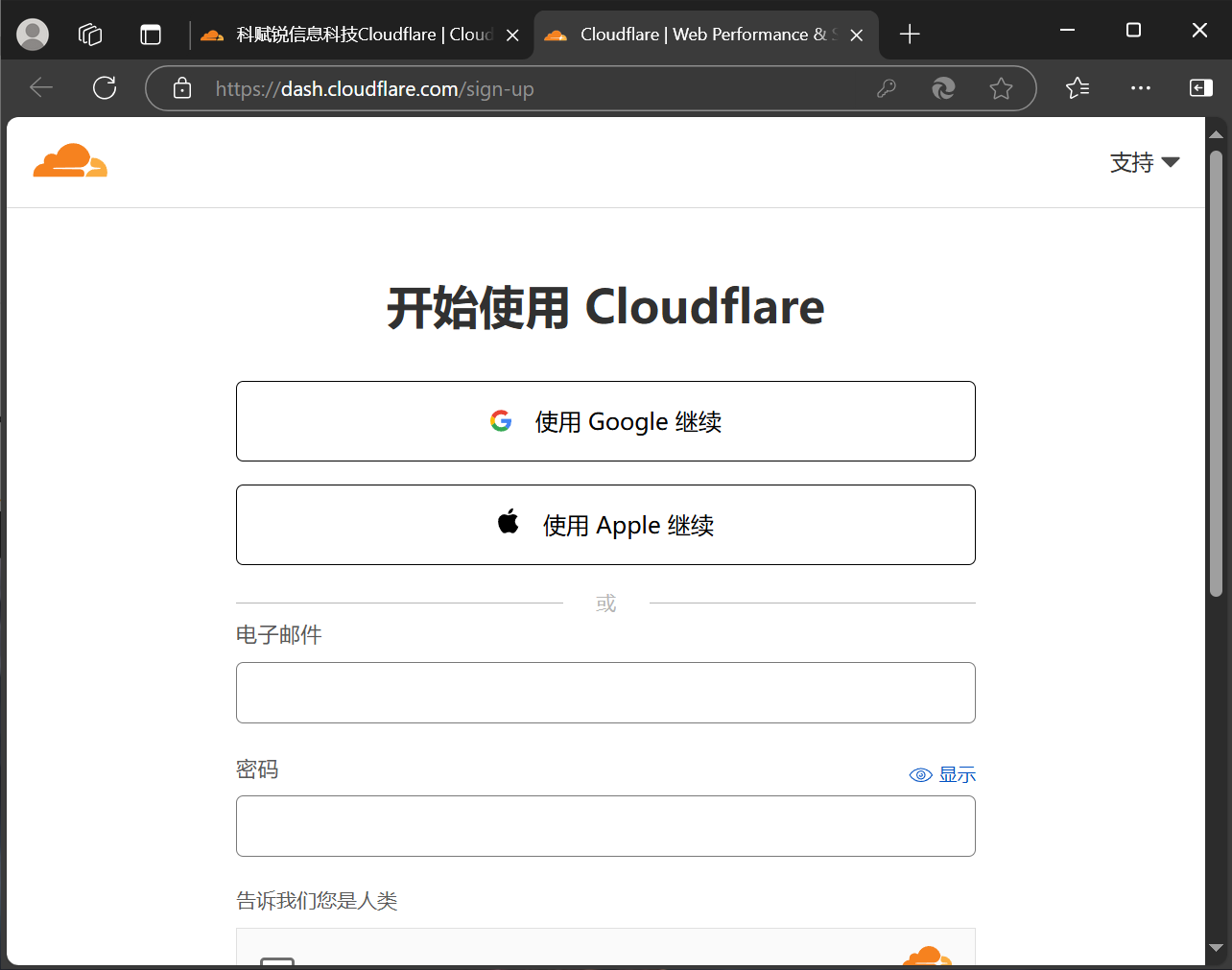Screen dimensions: 1232x970
Task: Open the saved passwords key icon
Action: [x=887, y=89]
